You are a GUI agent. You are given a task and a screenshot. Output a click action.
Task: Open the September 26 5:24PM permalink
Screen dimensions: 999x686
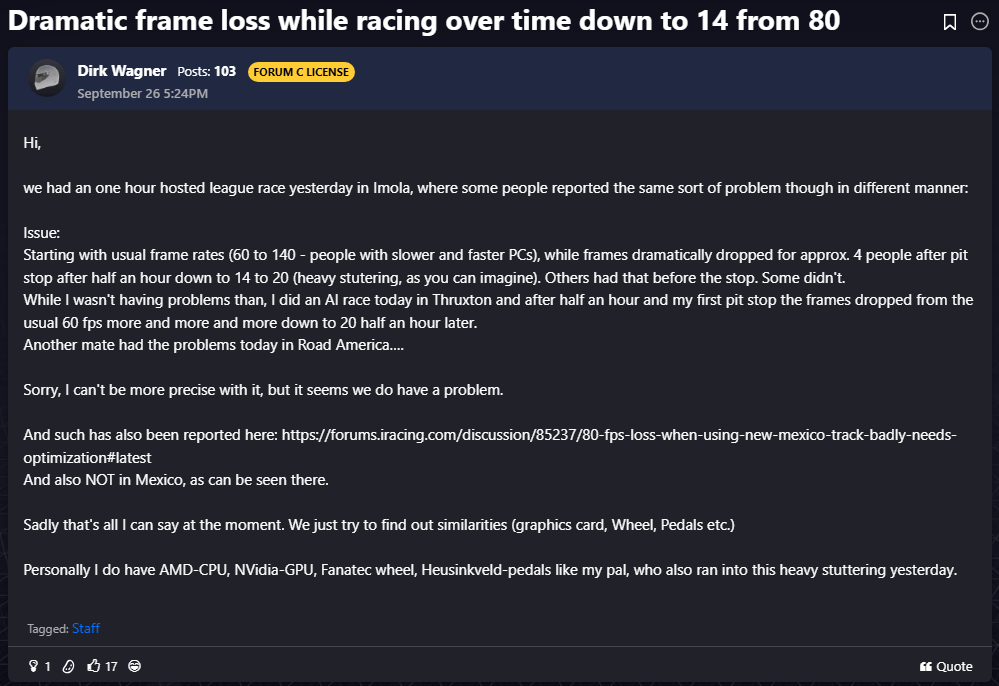[142, 94]
